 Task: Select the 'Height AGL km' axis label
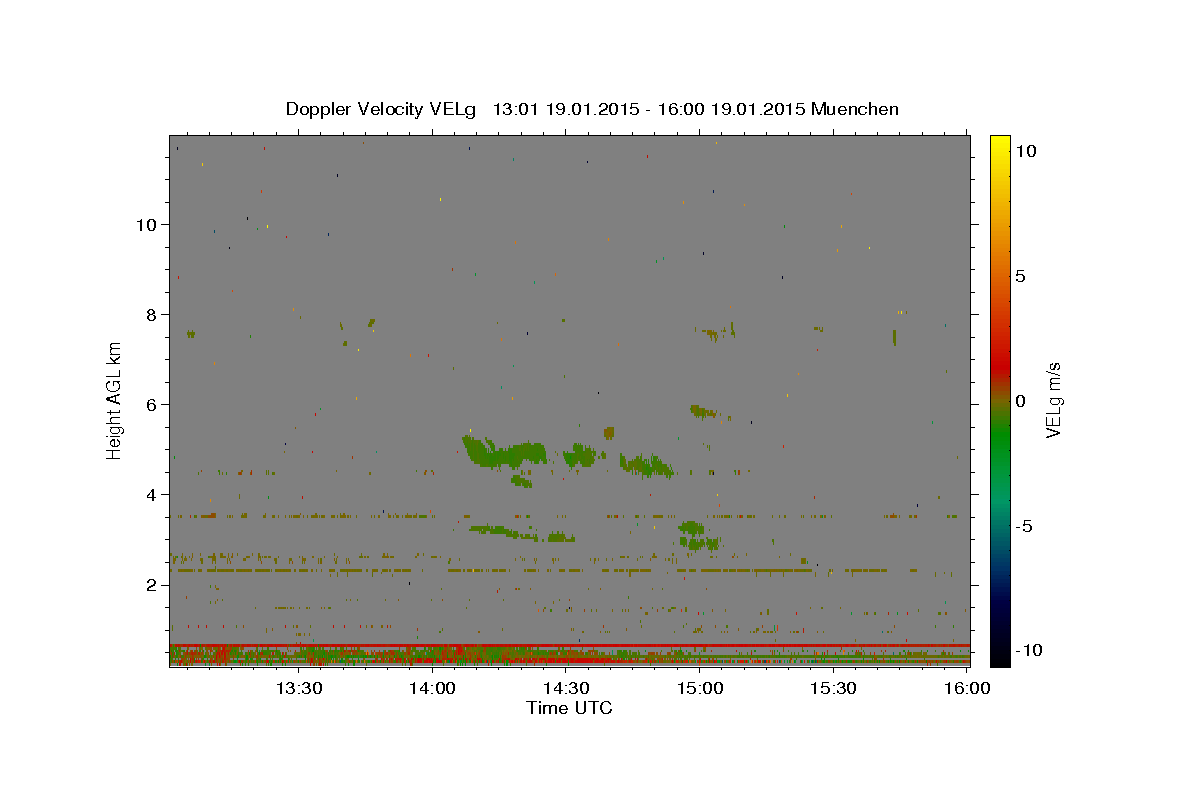point(115,400)
